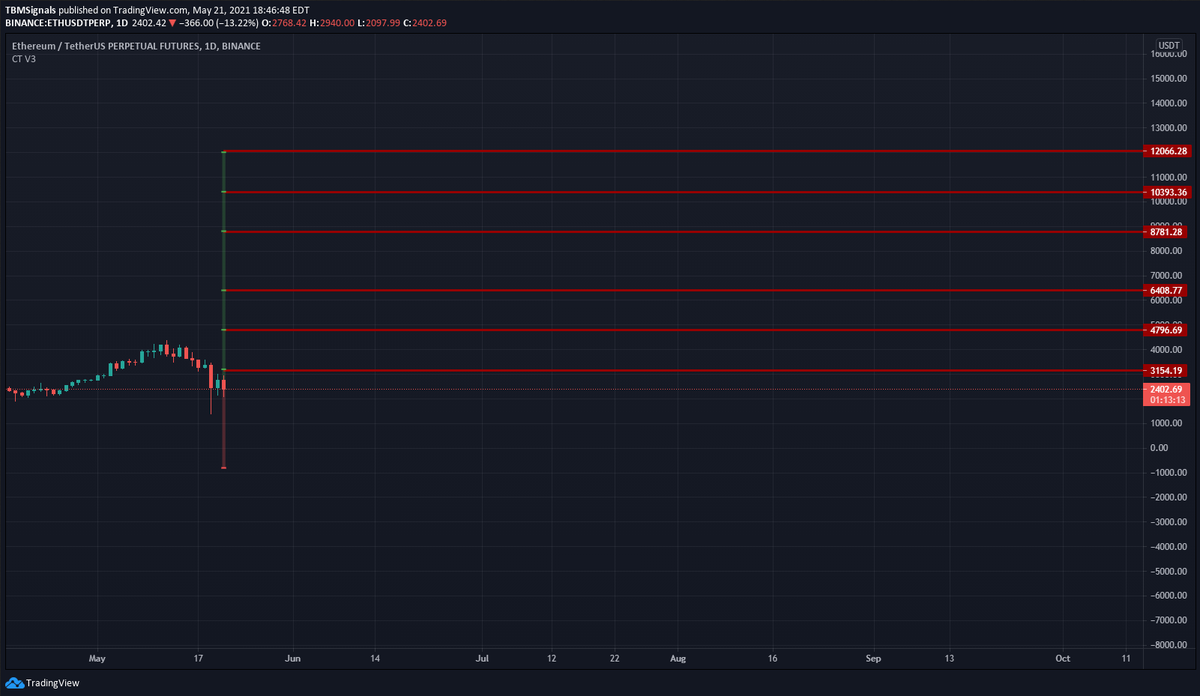Click the 01:13:13 bar countdown timer
The height and width of the screenshot is (696, 1200).
tap(1168, 400)
